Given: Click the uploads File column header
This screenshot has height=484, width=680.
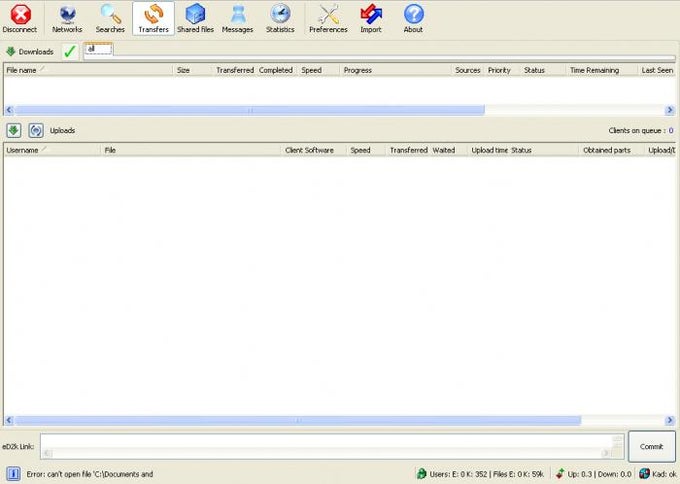Looking at the screenshot, I should (x=192, y=150).
